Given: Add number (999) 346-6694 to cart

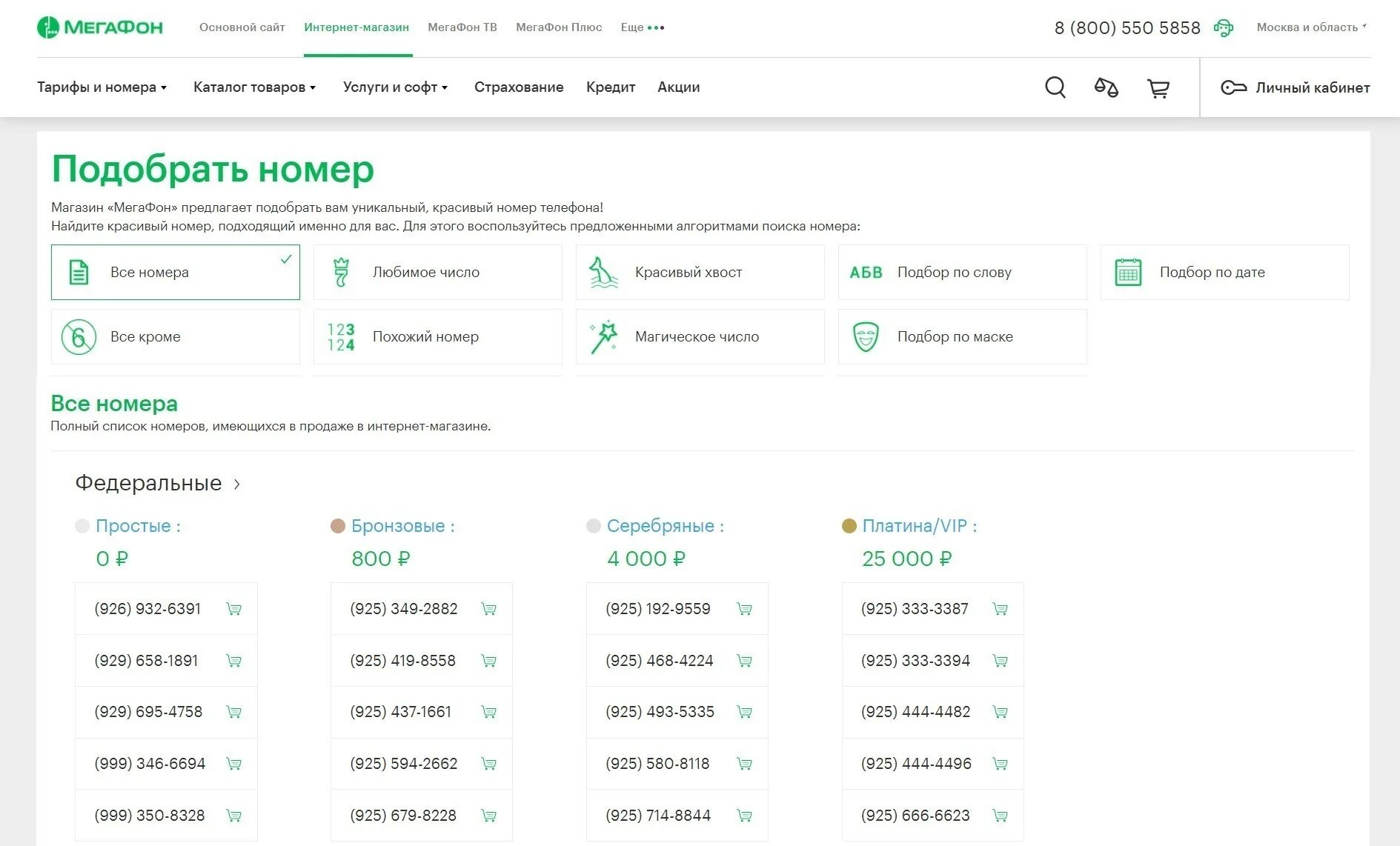Looking at the screenshot, I should tap(233, 764).
